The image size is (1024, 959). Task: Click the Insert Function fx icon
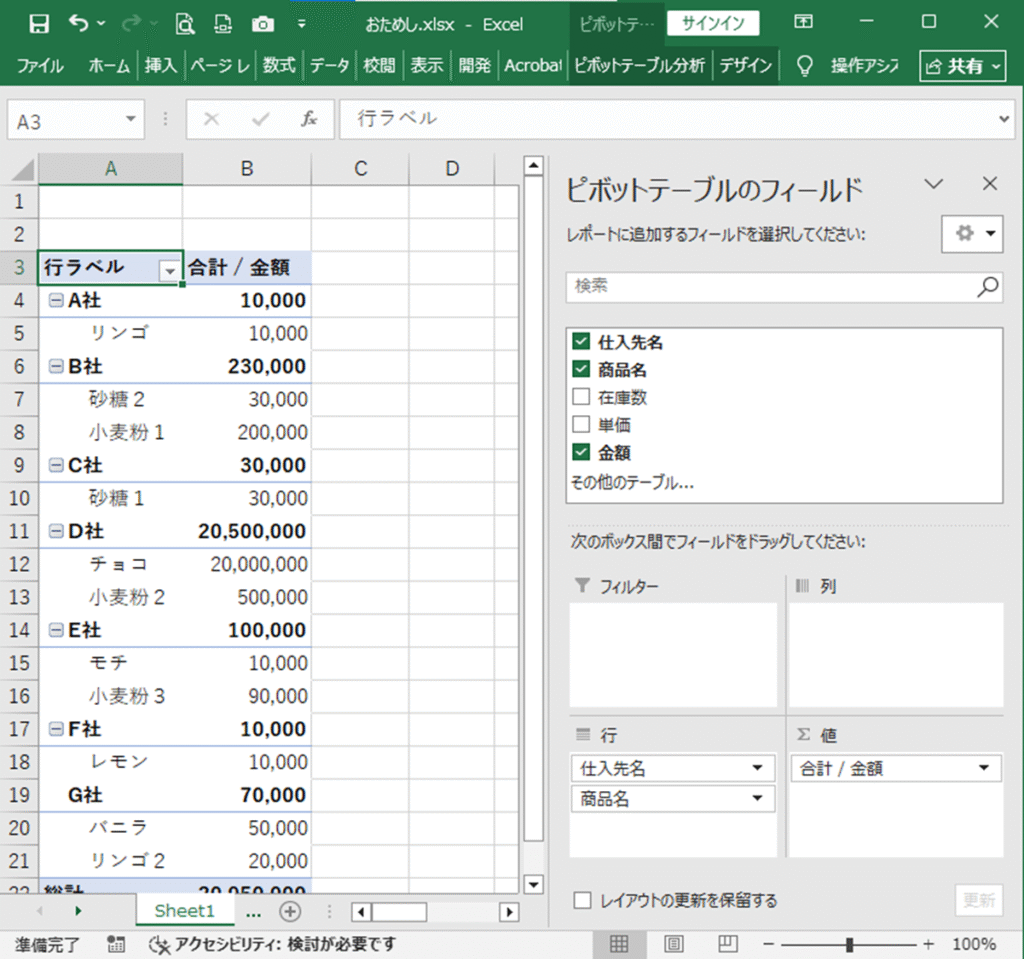309,119
